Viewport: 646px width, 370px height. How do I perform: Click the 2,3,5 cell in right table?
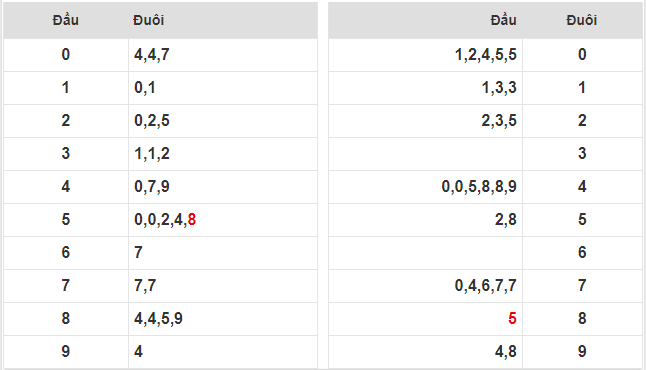(425, 121)
